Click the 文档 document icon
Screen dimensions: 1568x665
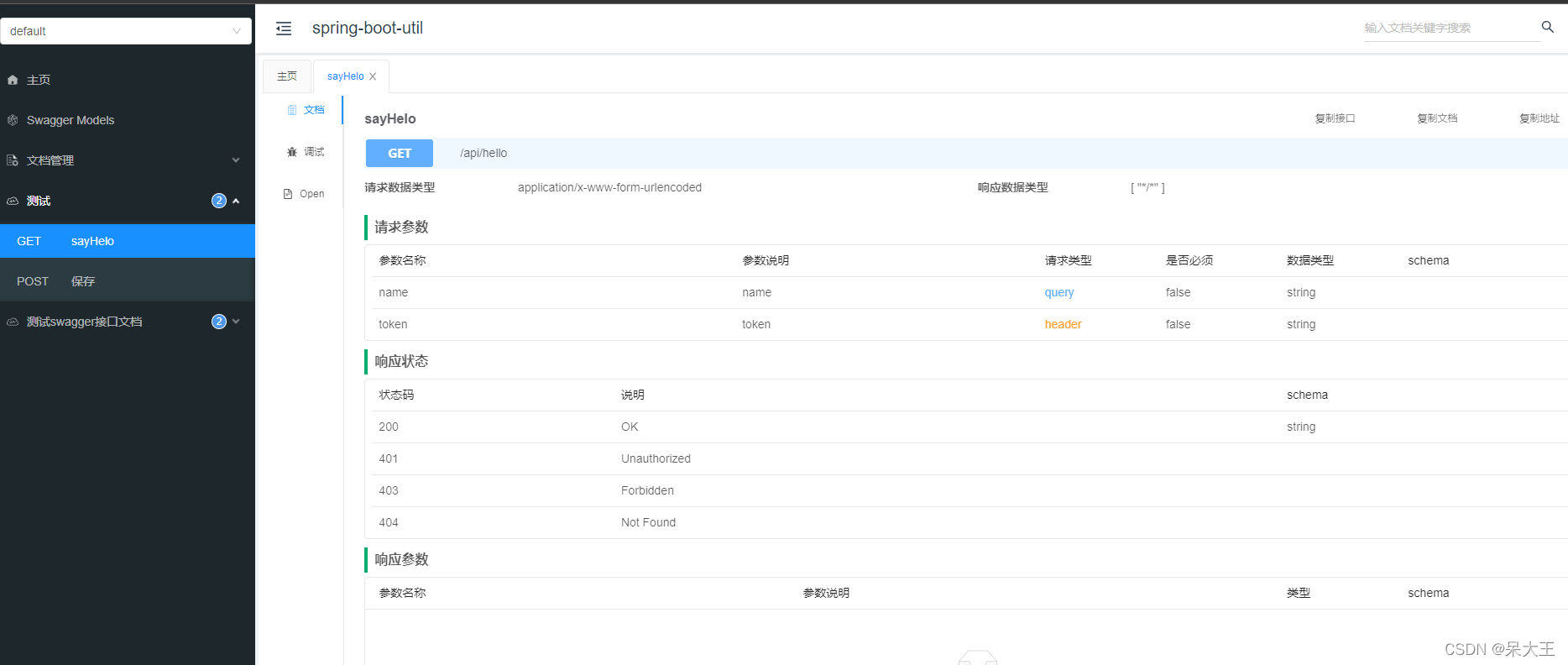point(292,110)
